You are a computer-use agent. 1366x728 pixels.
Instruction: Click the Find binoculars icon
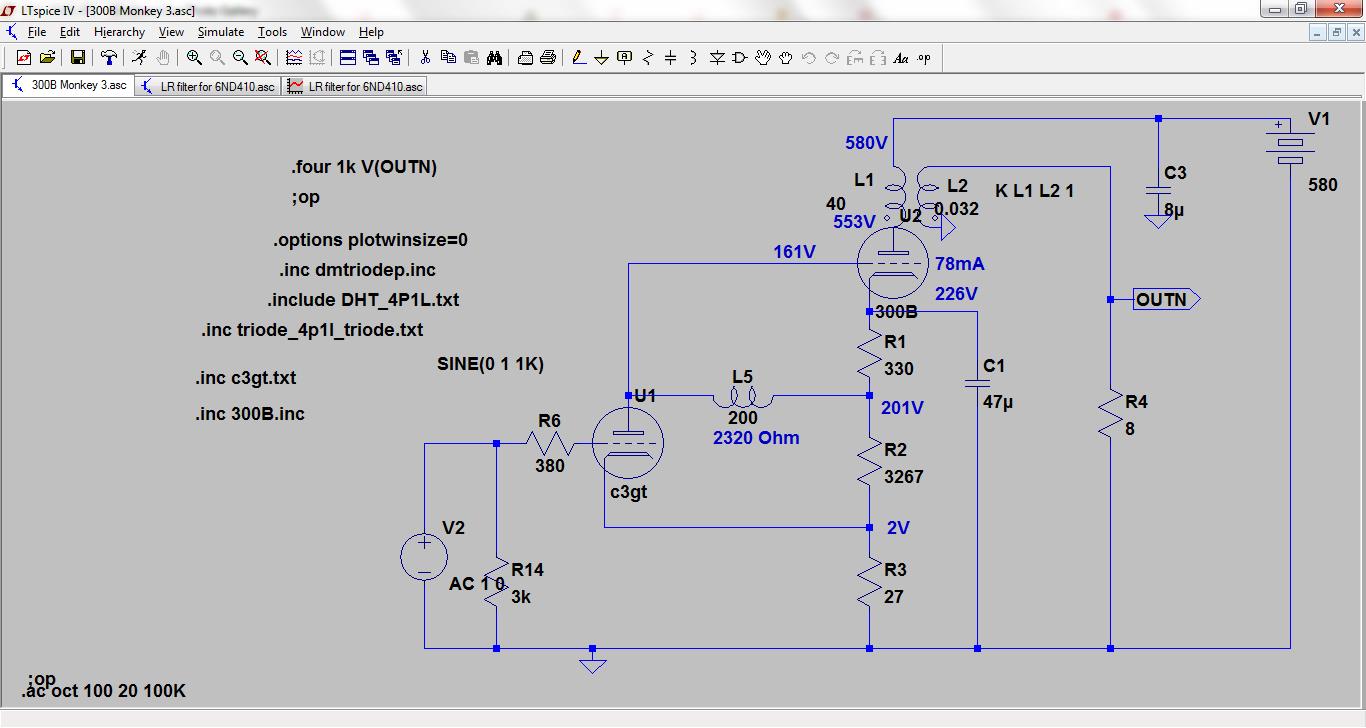[x=494, y=58]
